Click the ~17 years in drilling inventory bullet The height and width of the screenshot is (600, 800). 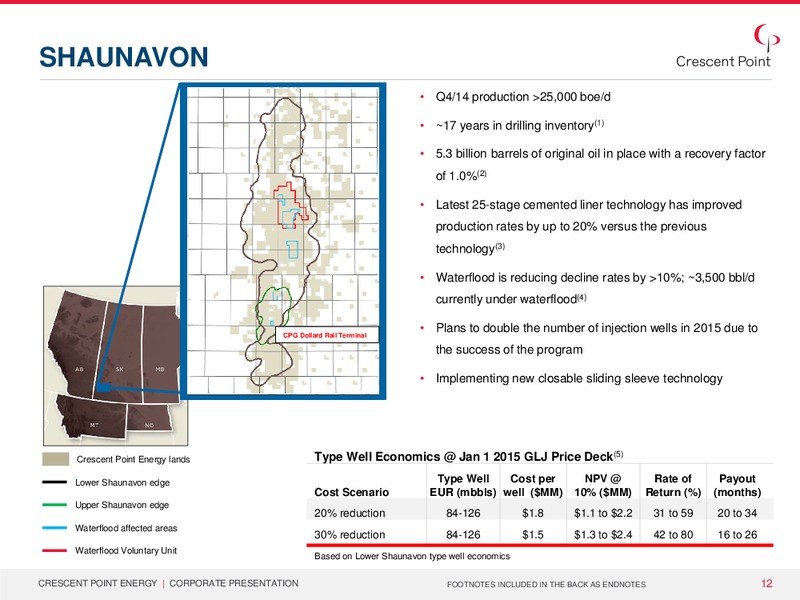519,126
